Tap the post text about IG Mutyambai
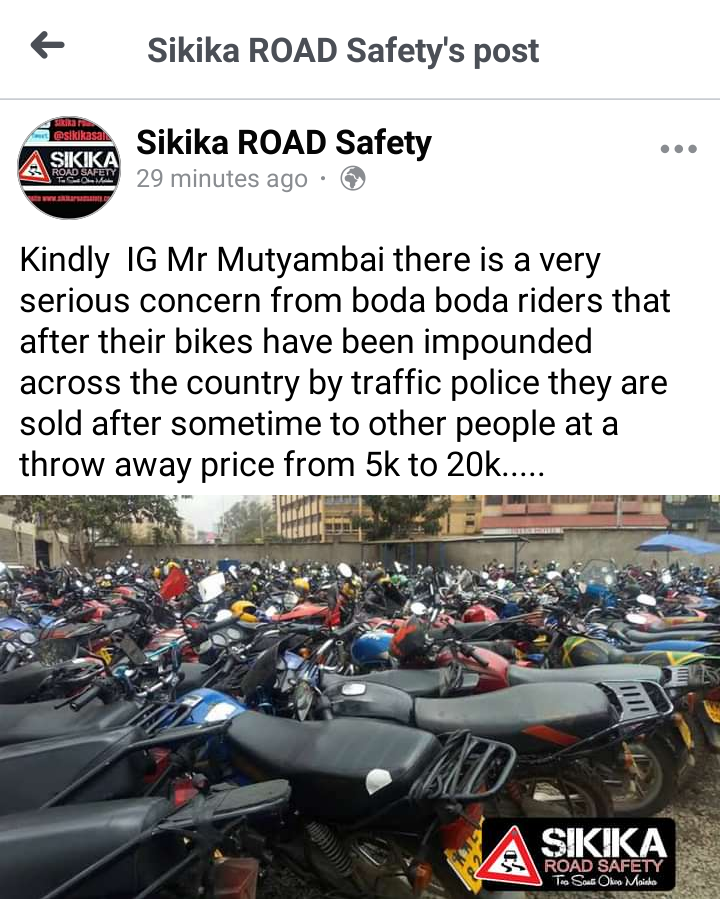Image resolution: width=720 pixels, height=899 pixels. 344,362
